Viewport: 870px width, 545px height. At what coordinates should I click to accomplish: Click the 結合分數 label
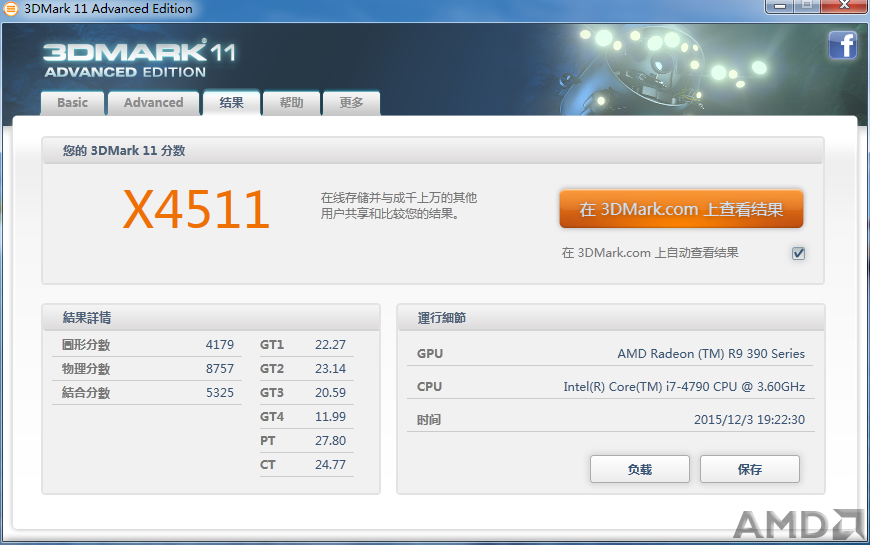[x=86, y=392]
